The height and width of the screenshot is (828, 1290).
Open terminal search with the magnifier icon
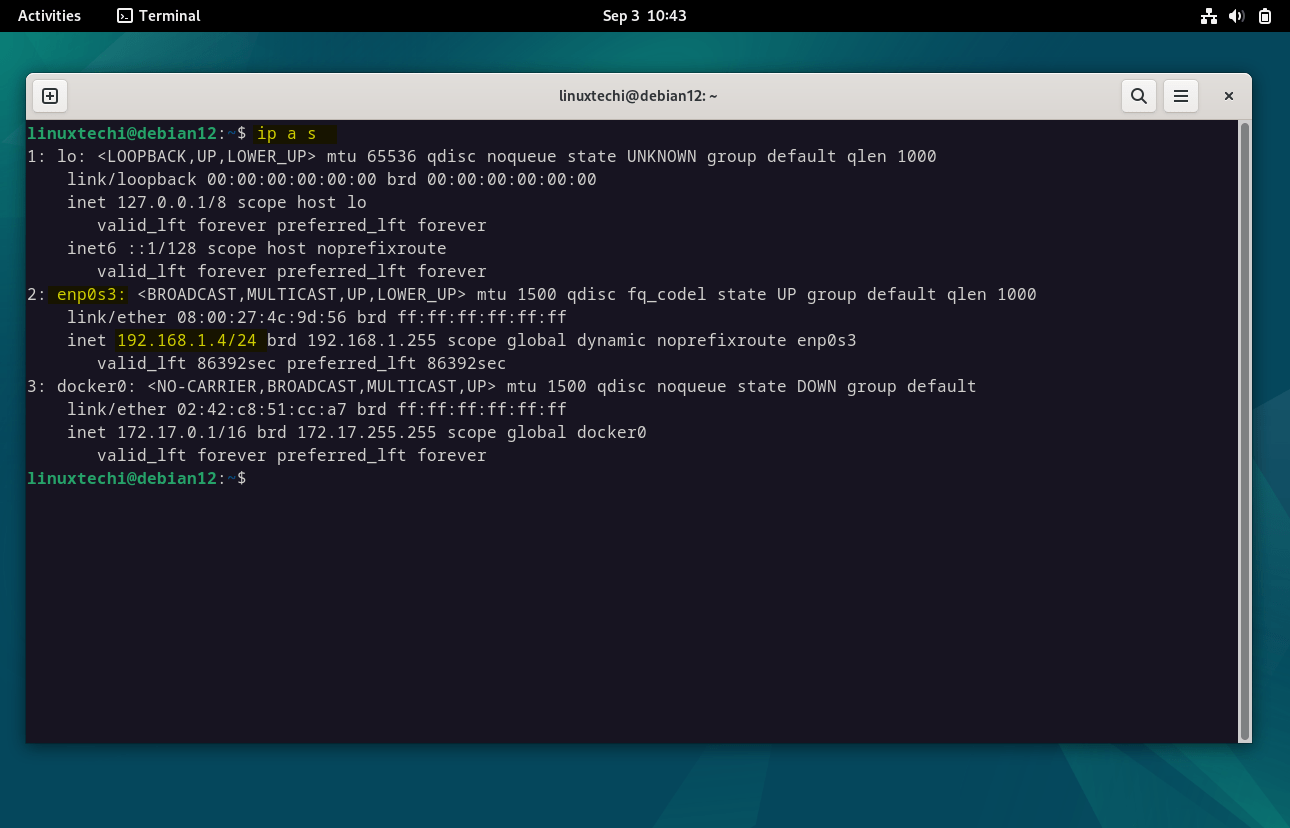click(1138, 96)
